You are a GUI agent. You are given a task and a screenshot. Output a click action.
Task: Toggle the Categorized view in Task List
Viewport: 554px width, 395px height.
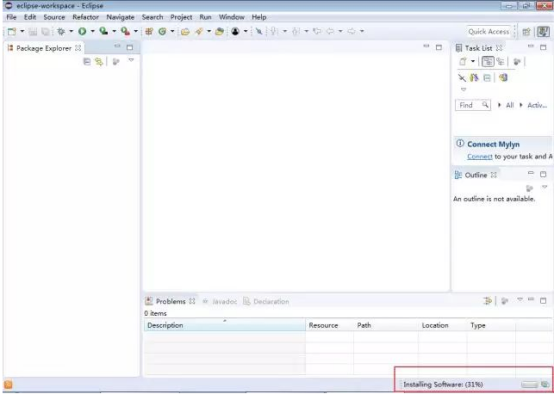pos(488,61)
